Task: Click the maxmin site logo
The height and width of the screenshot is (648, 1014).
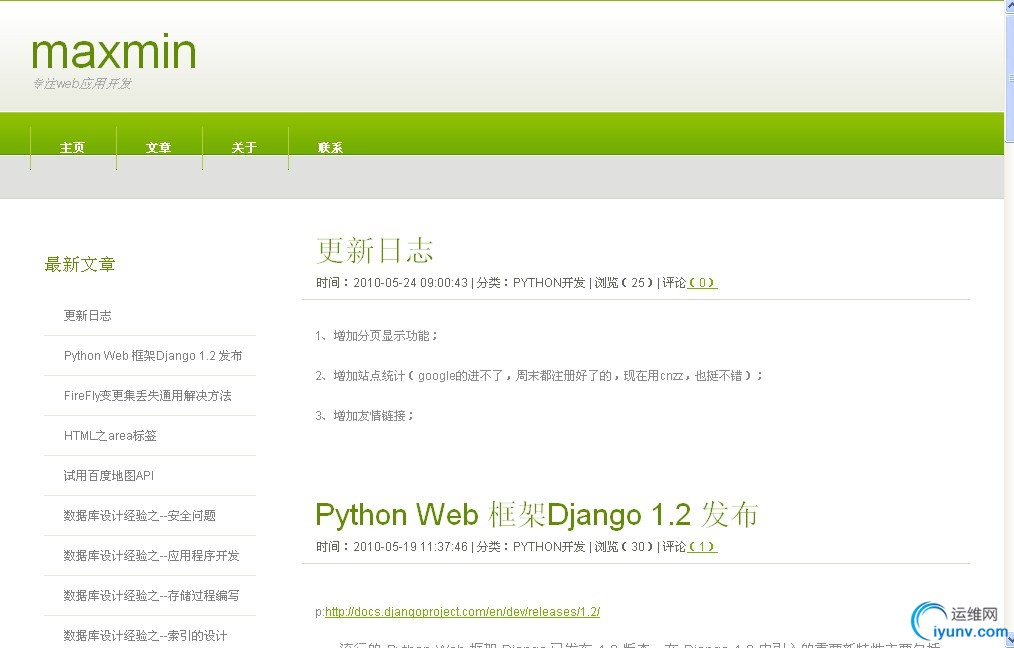Action: click(x=114, y=52)
